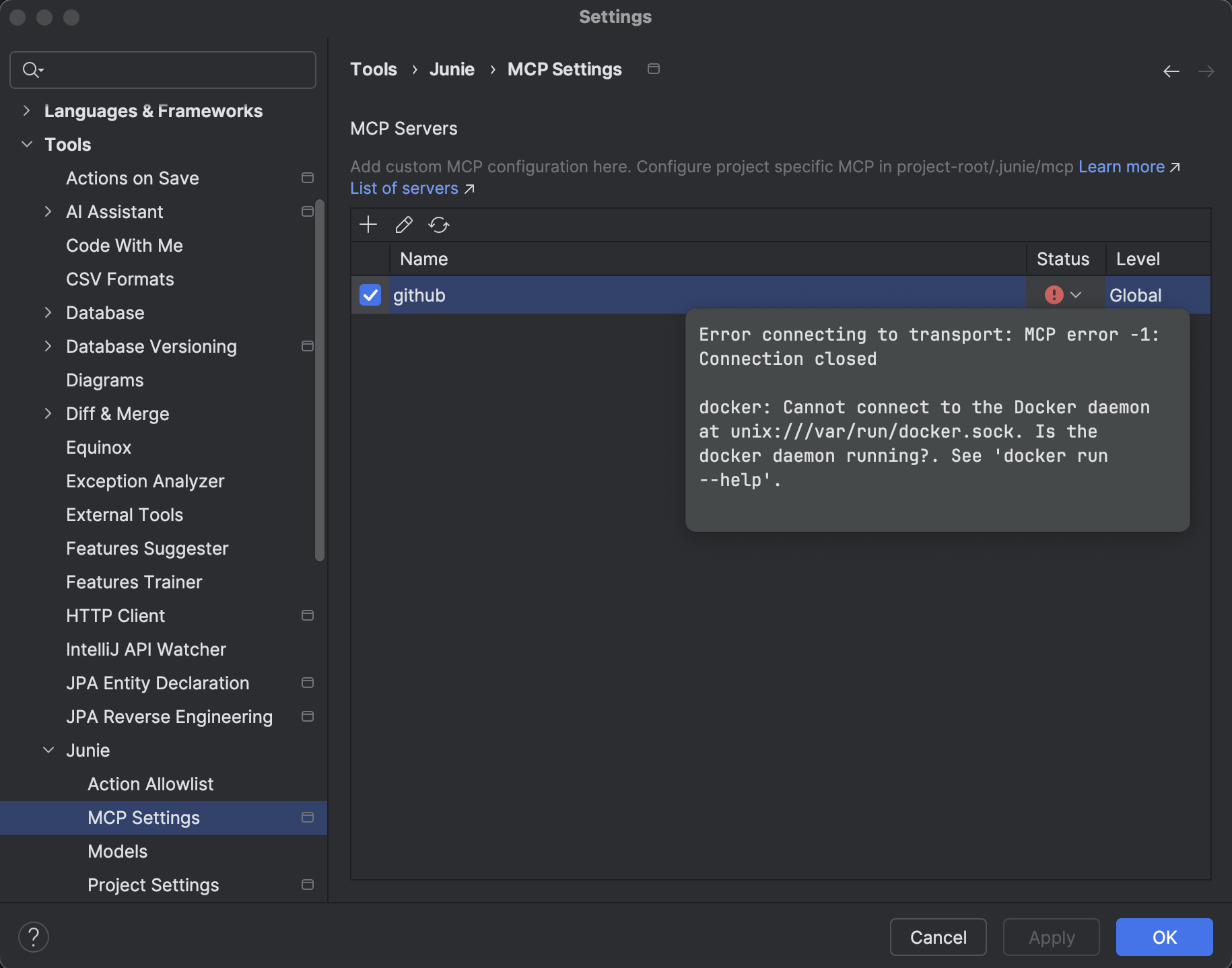Expand the github status dropdown chevron
This screenshot has height=968, width=1232.
(x=1076, y=295)
